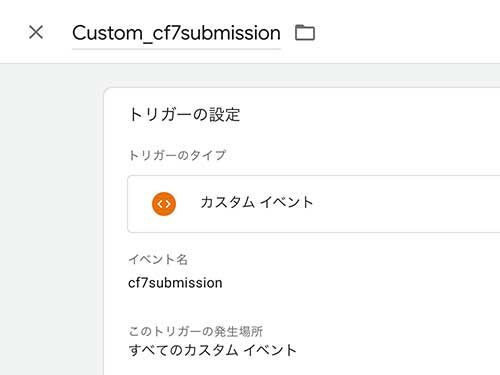Close the trigger editor with the X icon
Image resolution: width=500 pixels, height=375 pixels.
tap(36, 32)
